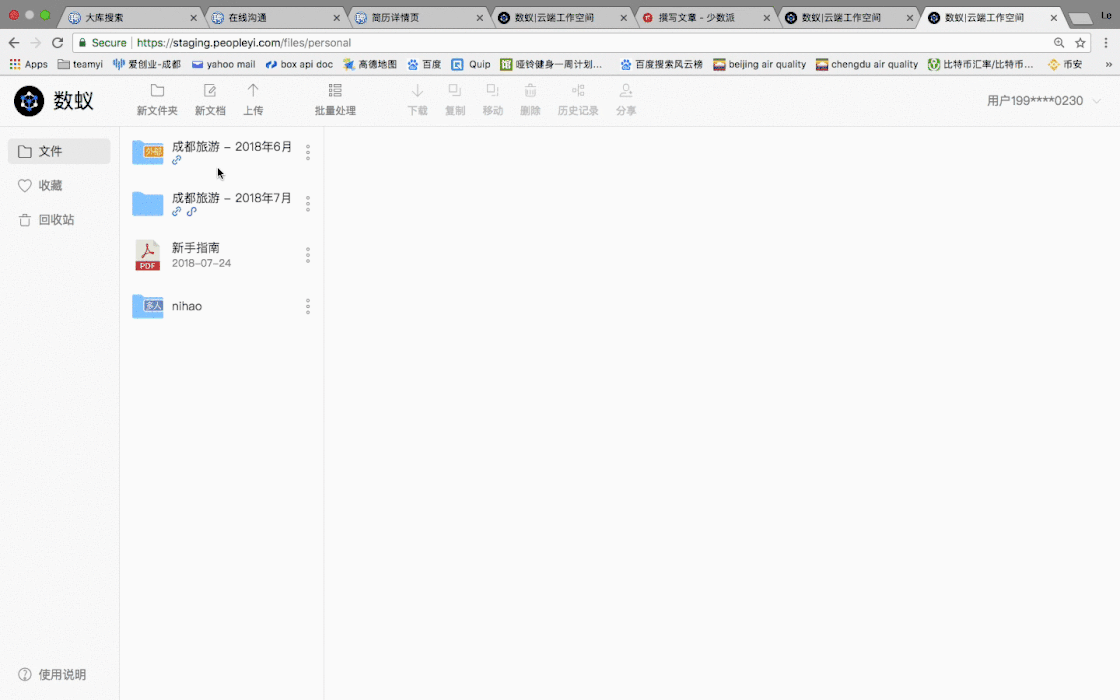1120x700 pixels.
Task: Open more options for nihao folder
Action: pos(308,306)
